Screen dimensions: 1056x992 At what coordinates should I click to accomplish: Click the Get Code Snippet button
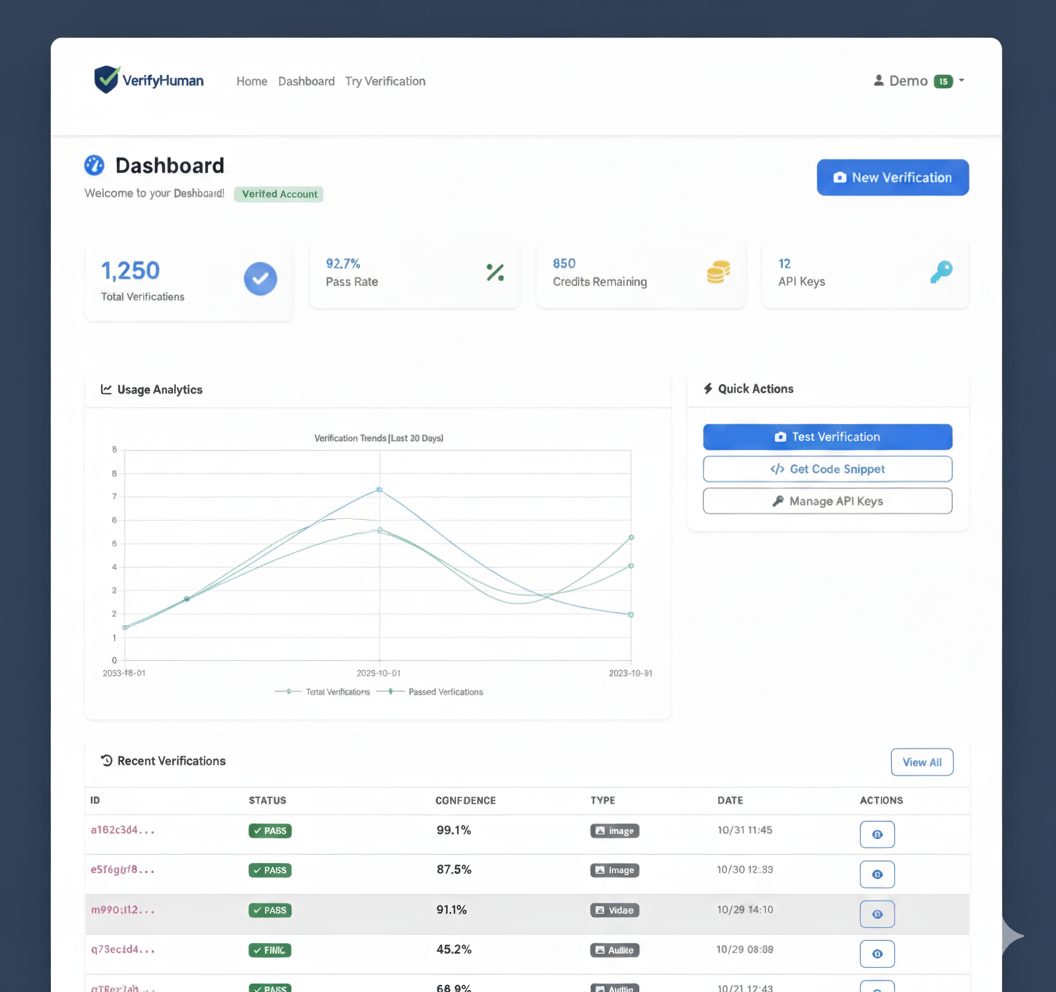(827, 468)
